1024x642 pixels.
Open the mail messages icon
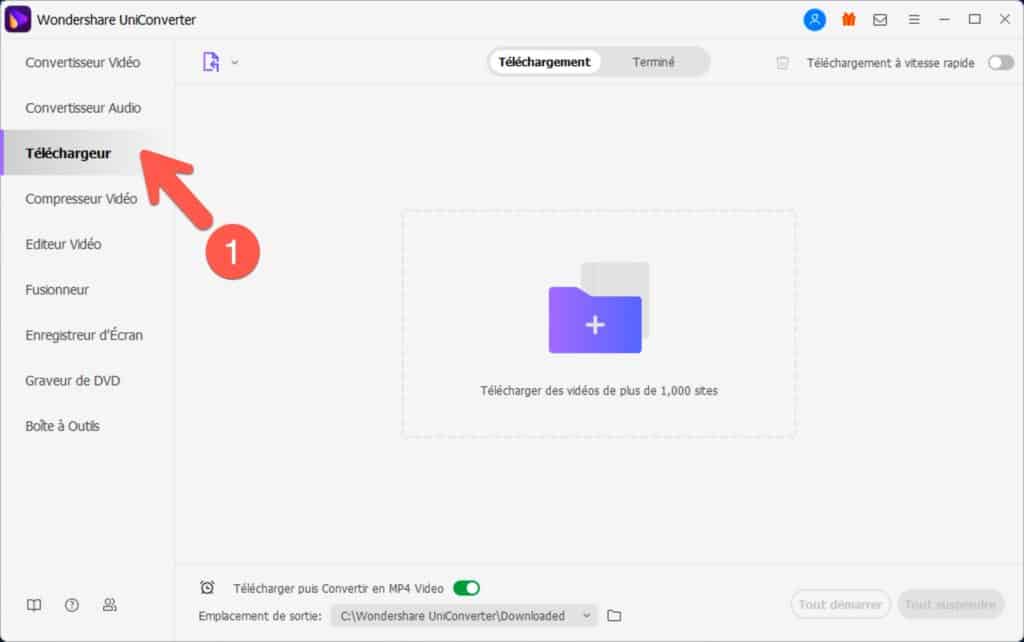pyautogui.click(x=880, y=19)
